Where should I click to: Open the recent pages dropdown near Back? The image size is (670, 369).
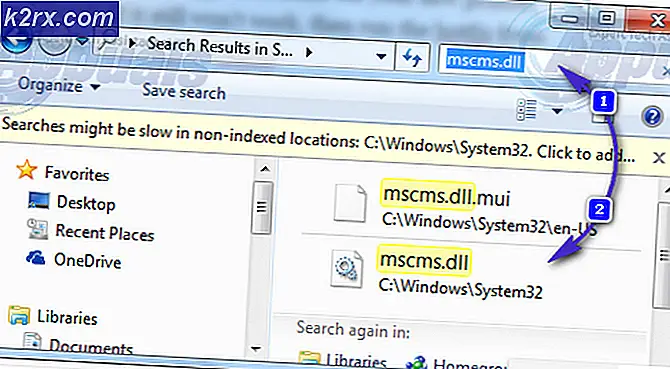[82, 41]
